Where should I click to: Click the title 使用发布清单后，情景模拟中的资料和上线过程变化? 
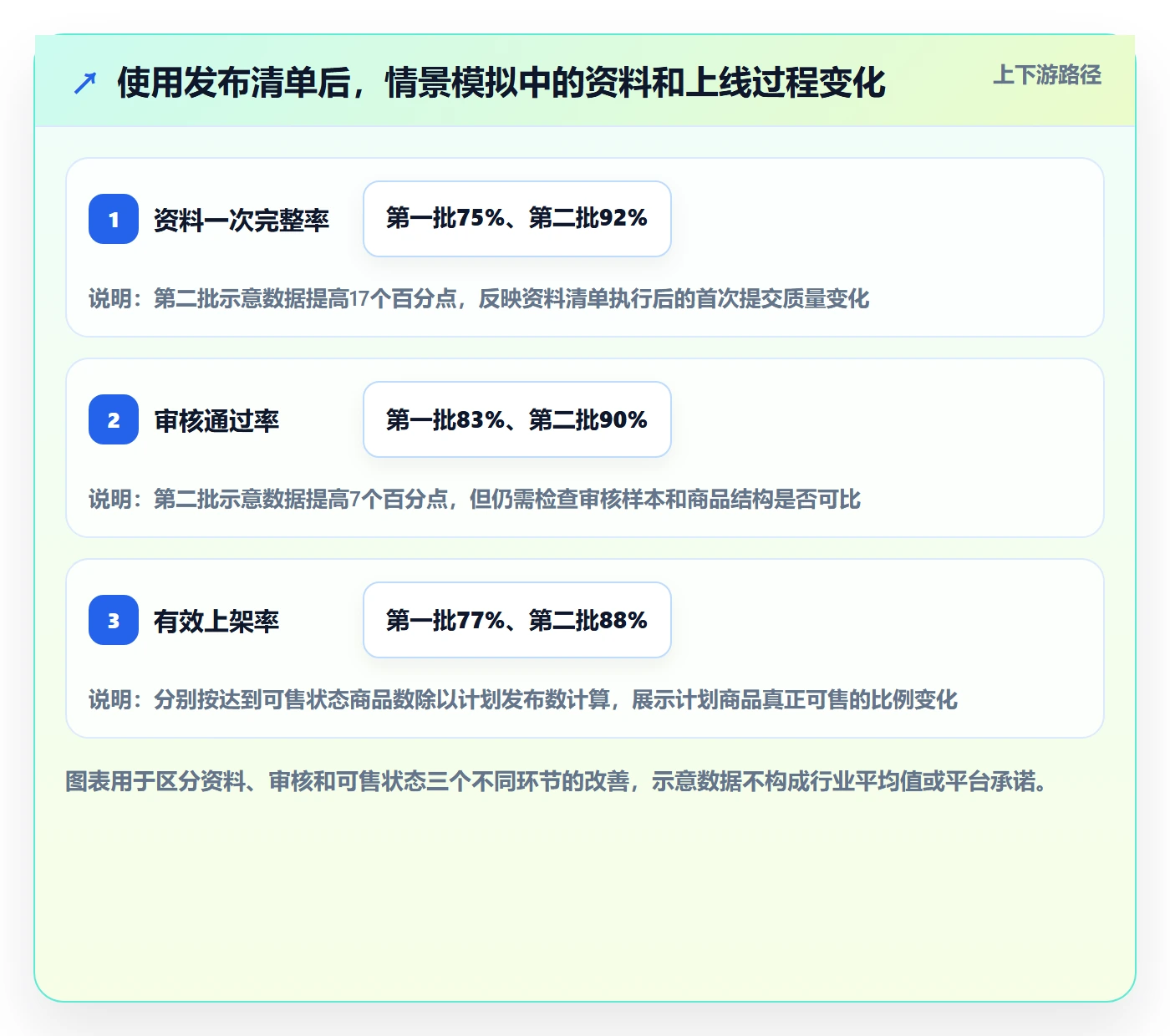[501, 83]
